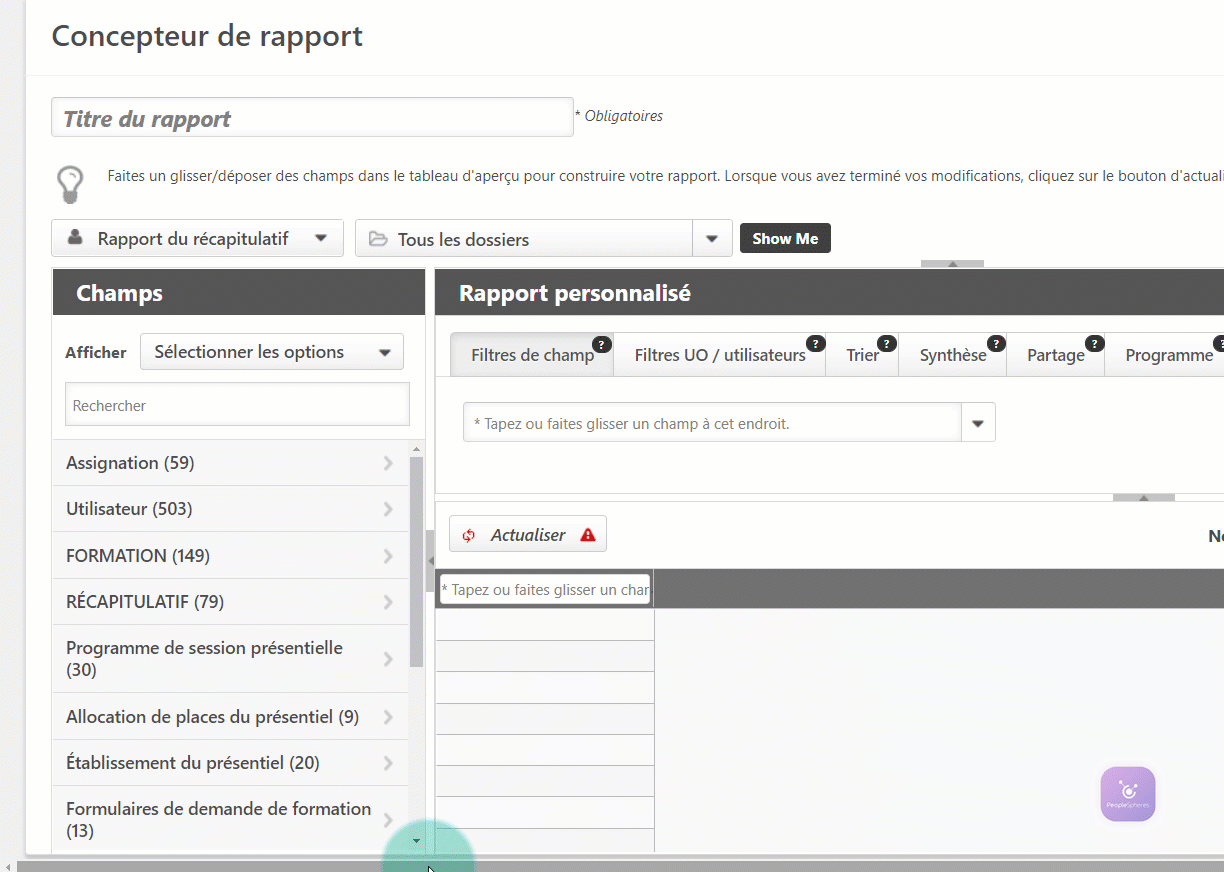Click the lightbulb hint icon
The width and height of the screenshot is (1224, 872).
click(69, 184)
